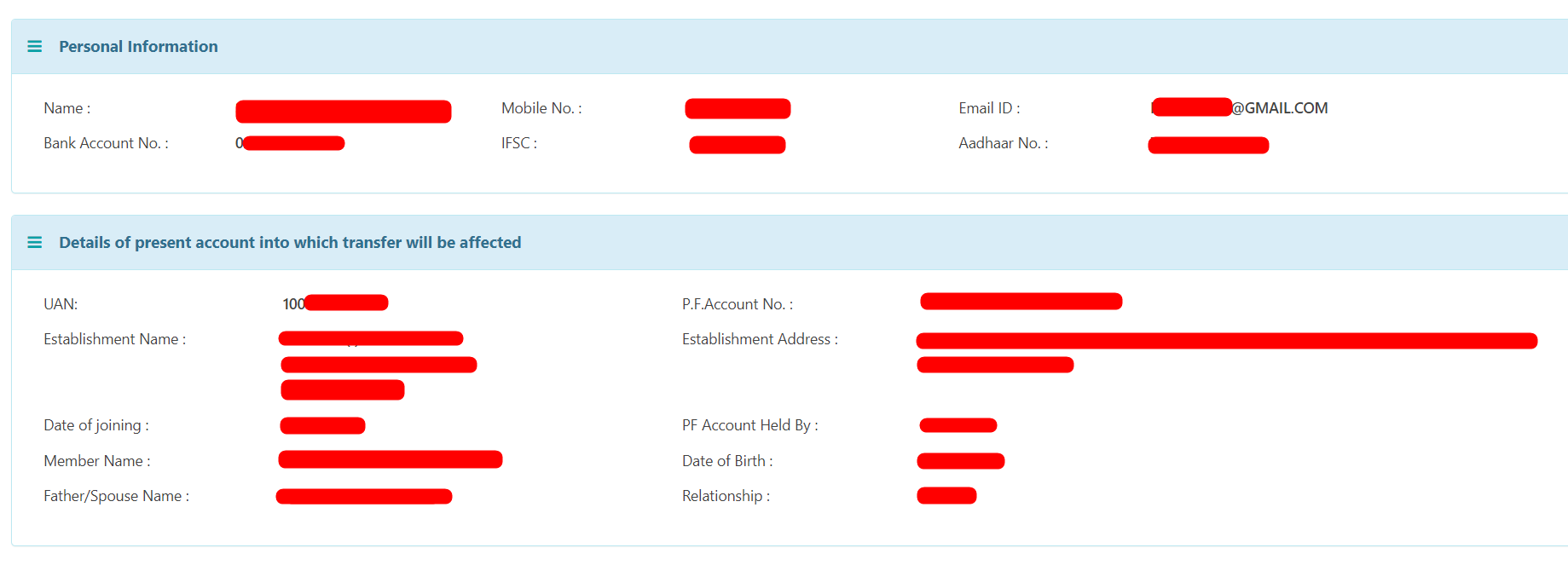The width and height of the screenshot is (1568, 565).
Task: Click the IFSC label
Action: click(518, 143)
